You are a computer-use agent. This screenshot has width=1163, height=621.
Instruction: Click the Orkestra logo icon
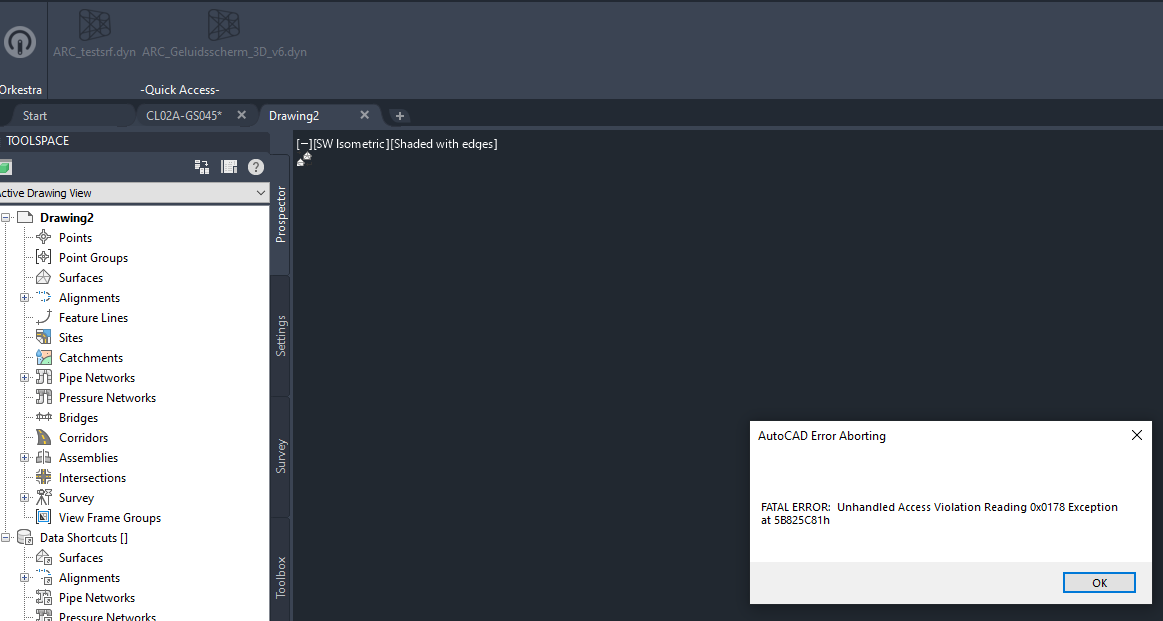18,42
